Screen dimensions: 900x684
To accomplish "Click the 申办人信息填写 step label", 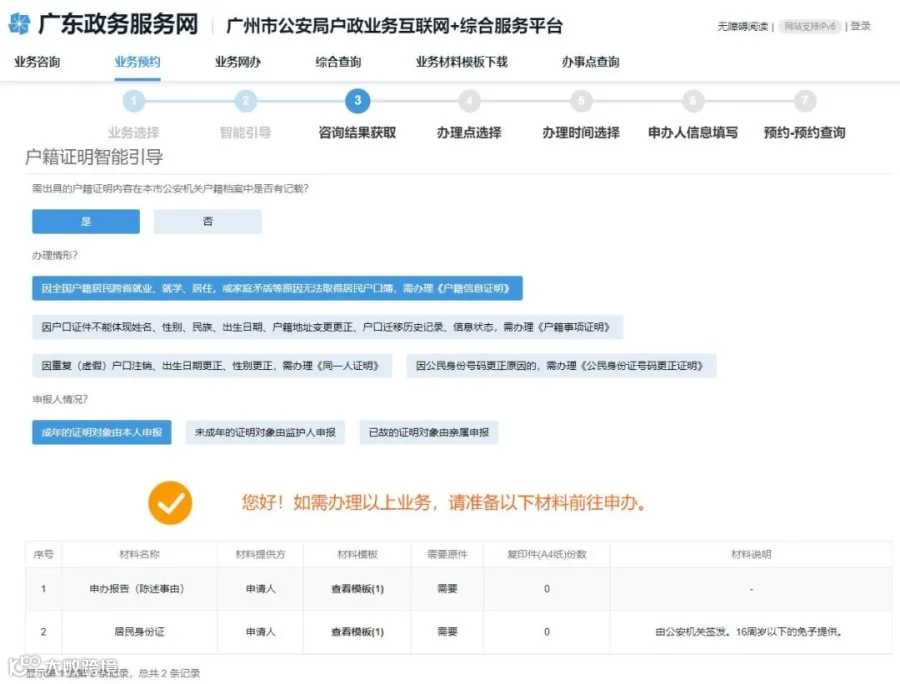I will click(x=693, y=133).
